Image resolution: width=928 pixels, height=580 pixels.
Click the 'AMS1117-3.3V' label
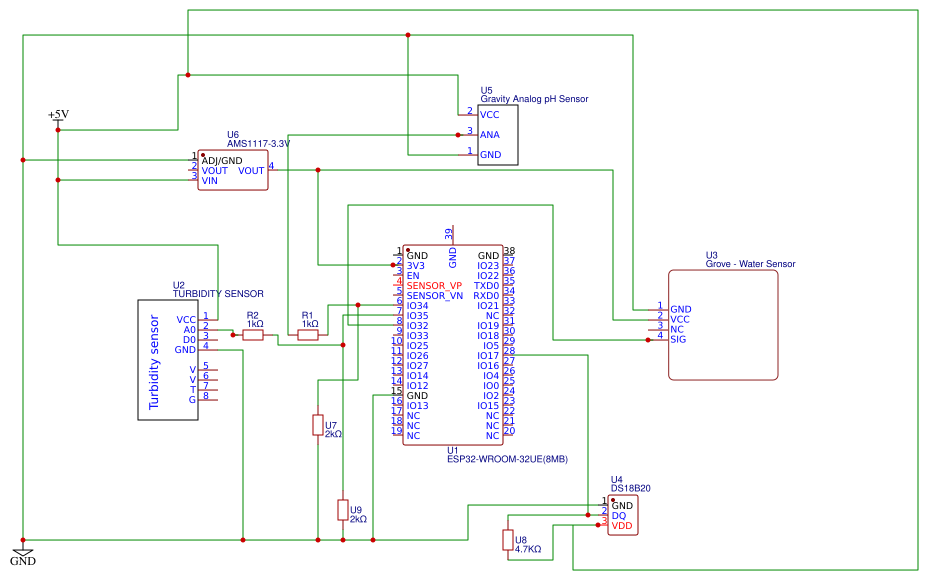pos(259,144)
